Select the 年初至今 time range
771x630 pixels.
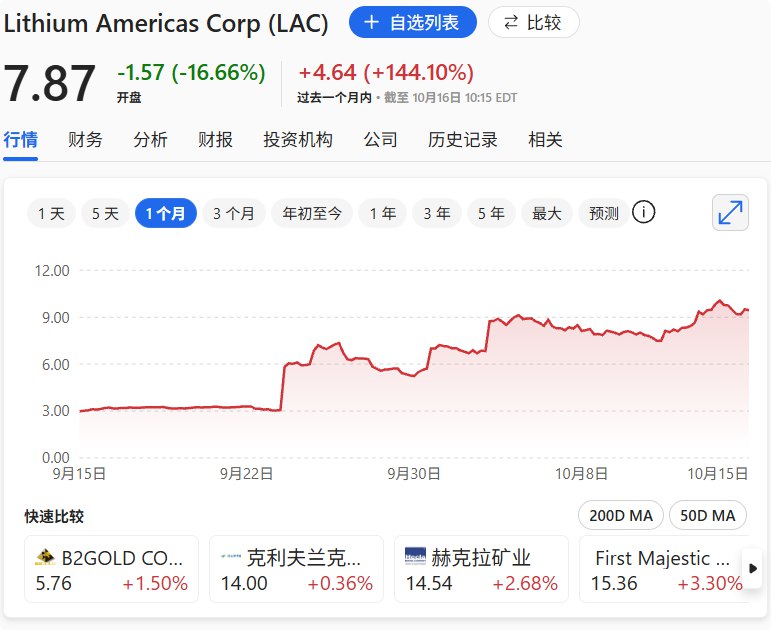(312, 213)
